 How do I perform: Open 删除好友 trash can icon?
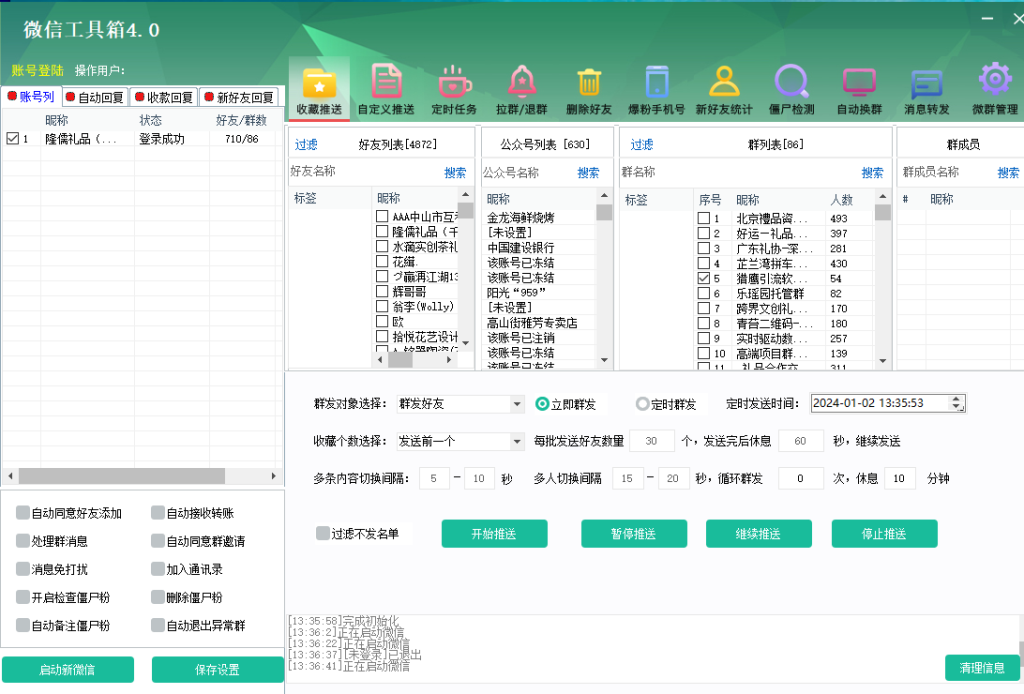[589, 81]
